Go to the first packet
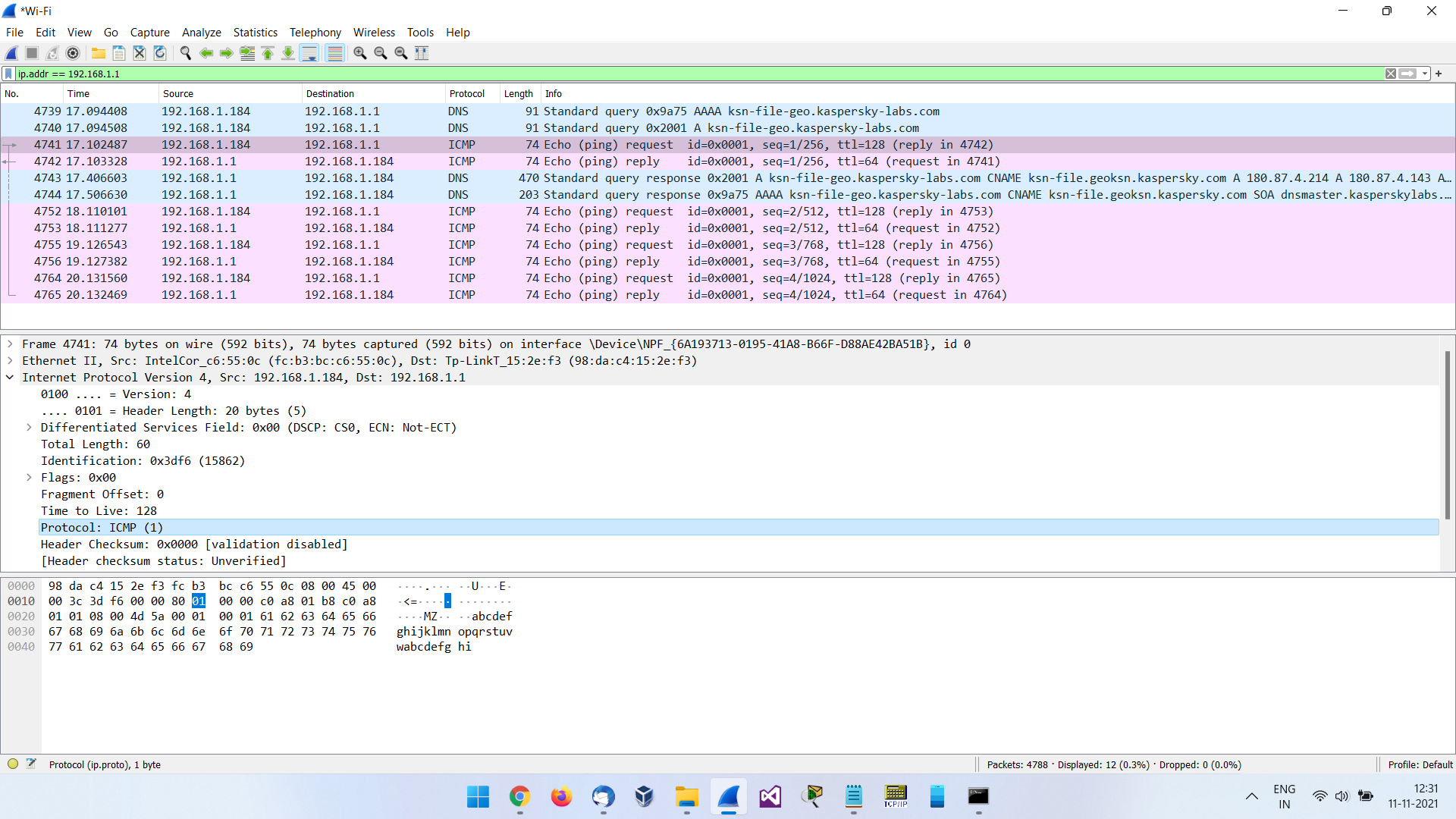This screenshot has width=1456, height=819. pos(268,53)
